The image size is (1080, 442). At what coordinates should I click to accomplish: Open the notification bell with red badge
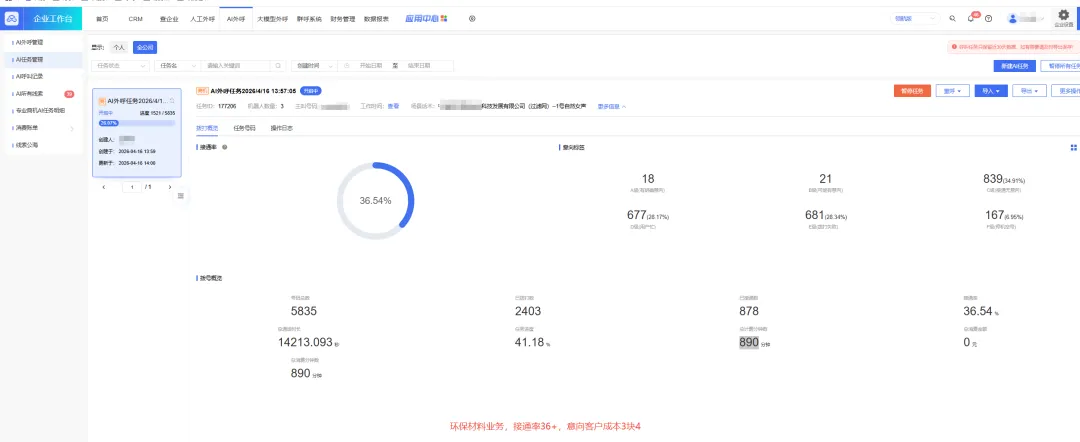tap(971, 19)
